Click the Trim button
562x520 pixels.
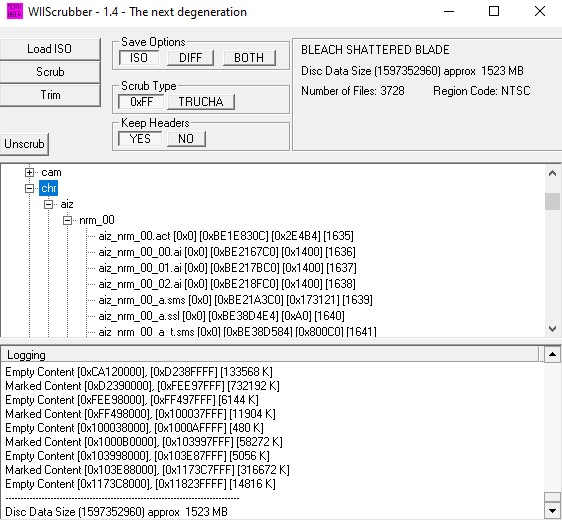[49, 95]
